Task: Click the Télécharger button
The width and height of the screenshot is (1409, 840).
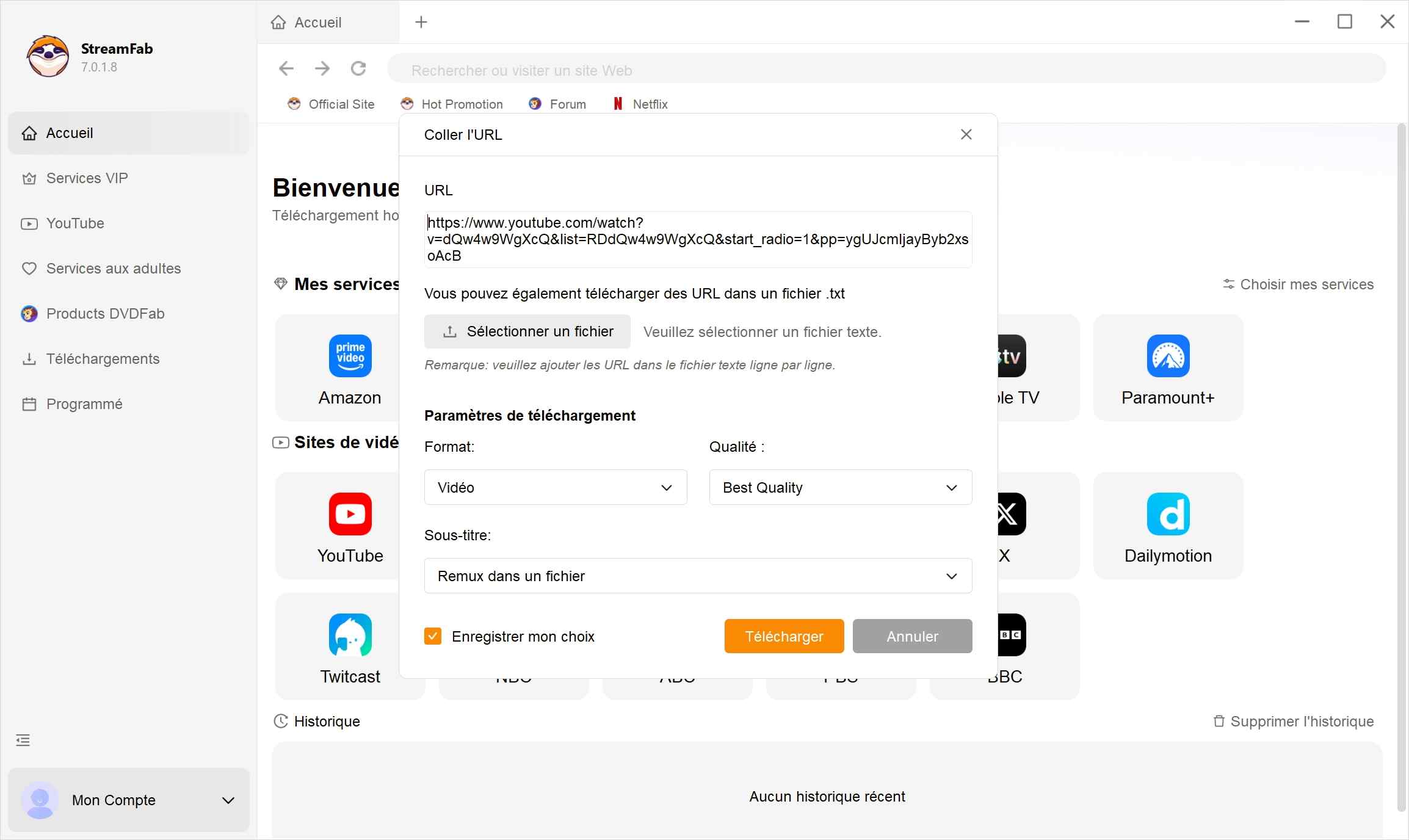Action: pos(783,636)
